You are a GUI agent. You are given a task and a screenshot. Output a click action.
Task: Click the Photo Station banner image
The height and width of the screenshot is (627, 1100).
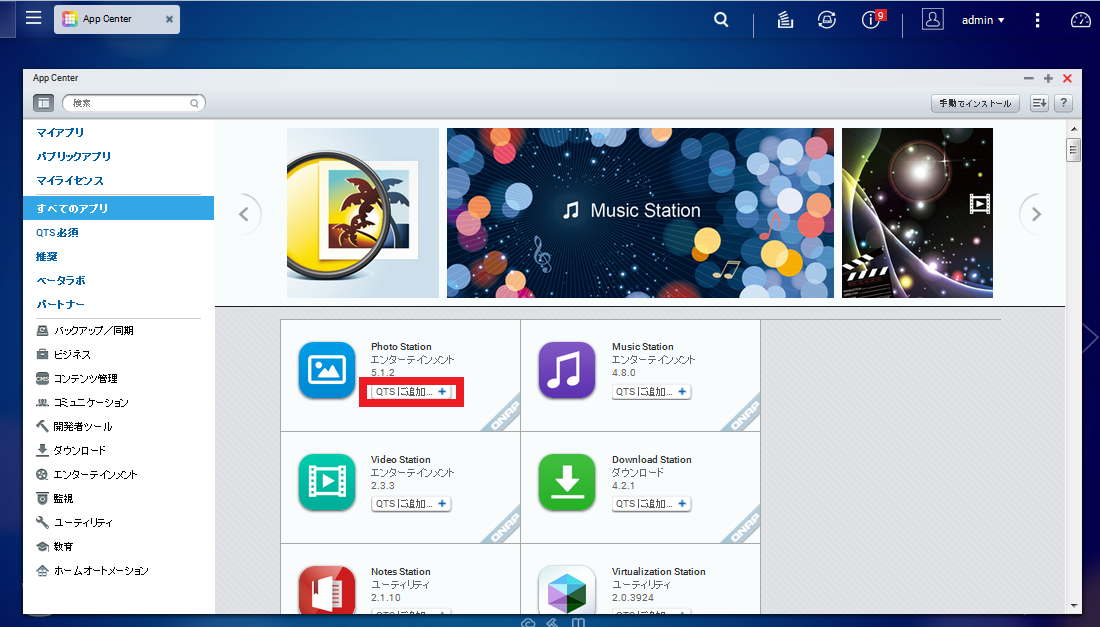point(363,213)
